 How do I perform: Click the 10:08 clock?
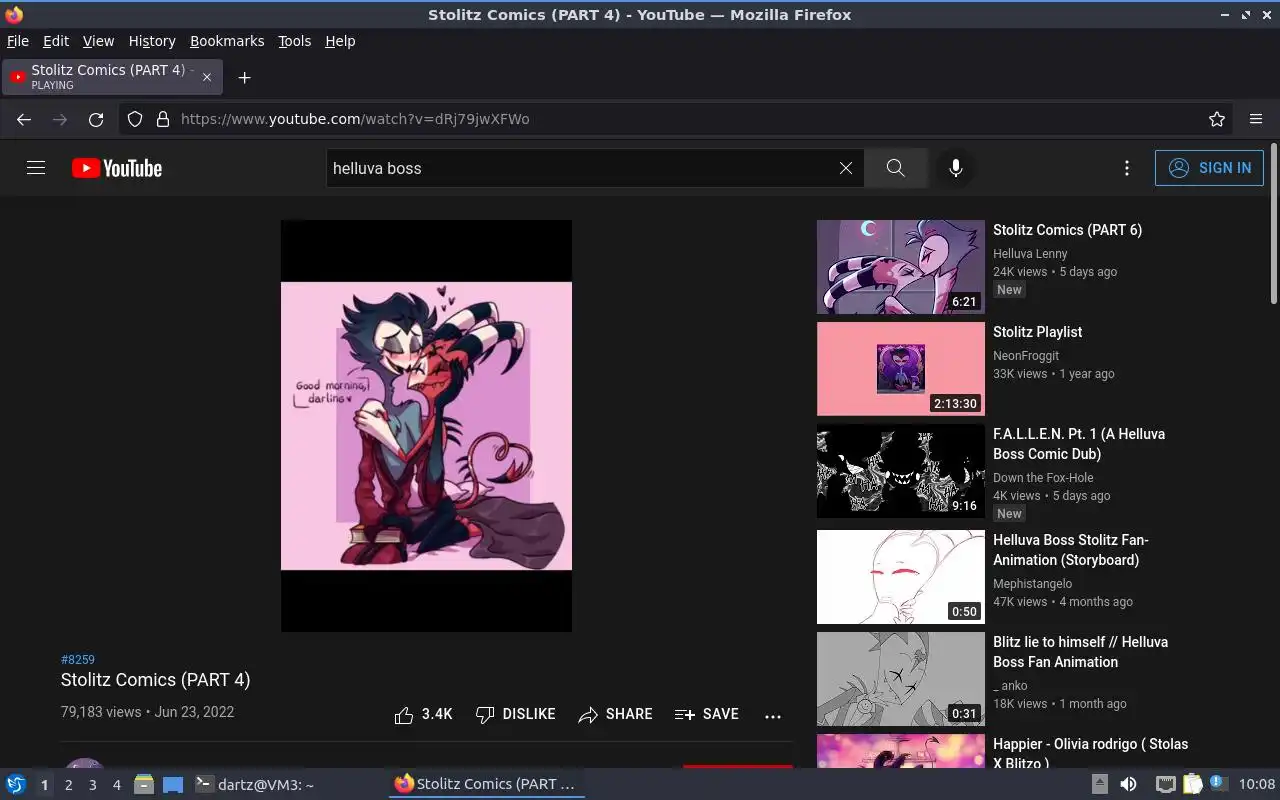point(1257,784)
